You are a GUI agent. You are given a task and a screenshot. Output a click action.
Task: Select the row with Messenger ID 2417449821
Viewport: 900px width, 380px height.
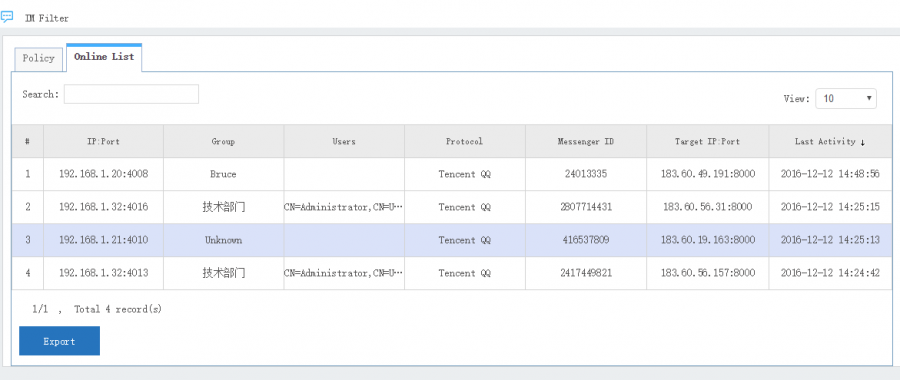452,273
